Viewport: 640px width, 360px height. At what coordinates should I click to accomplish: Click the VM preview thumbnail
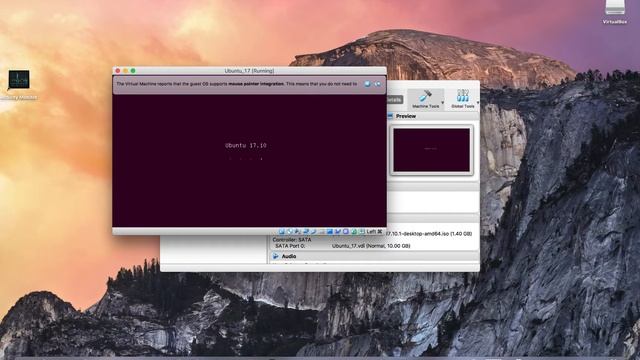[x=431, y=150]
